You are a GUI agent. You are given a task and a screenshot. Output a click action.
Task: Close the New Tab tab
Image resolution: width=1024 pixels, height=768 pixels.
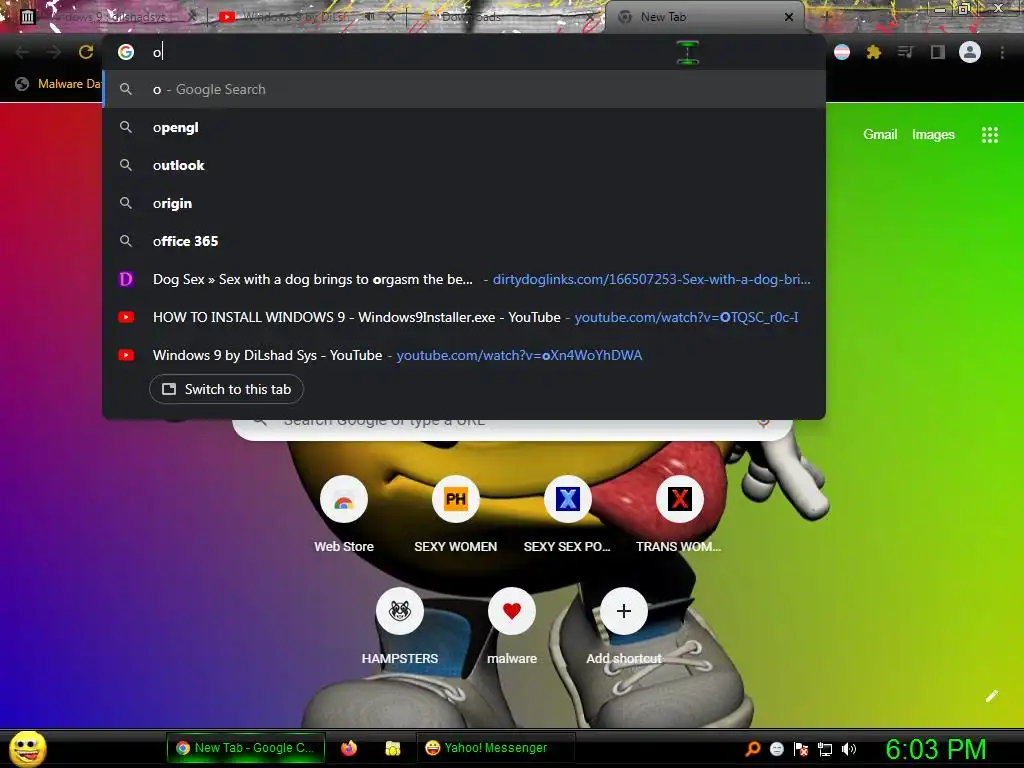coord(789,17)
